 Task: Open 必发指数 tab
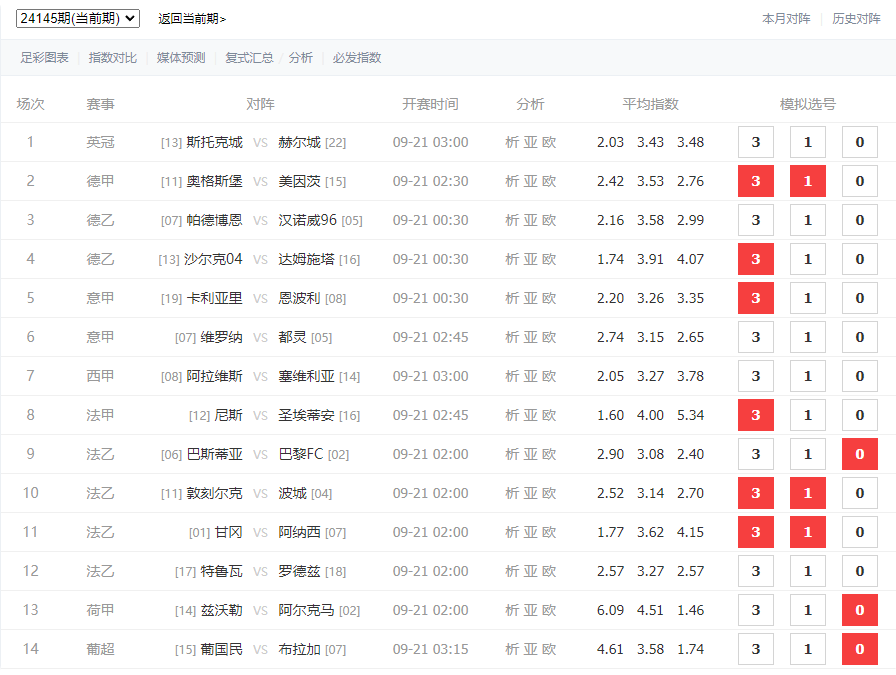pyautogui.click(x=357, y=58)
